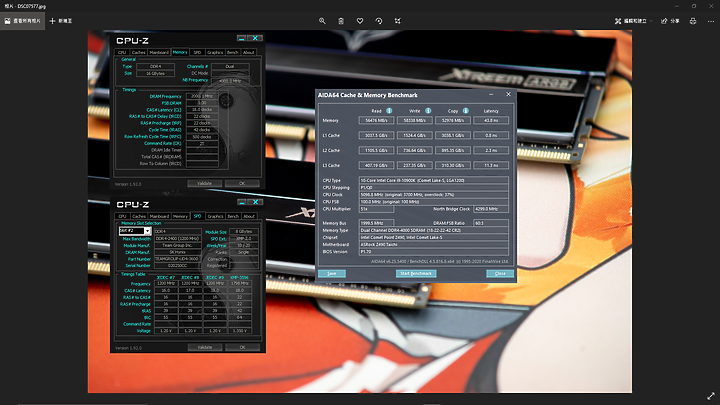Close the lower CPU-Z window with X
The width and height of the screenshot is (720, 405).
(255, 202)
